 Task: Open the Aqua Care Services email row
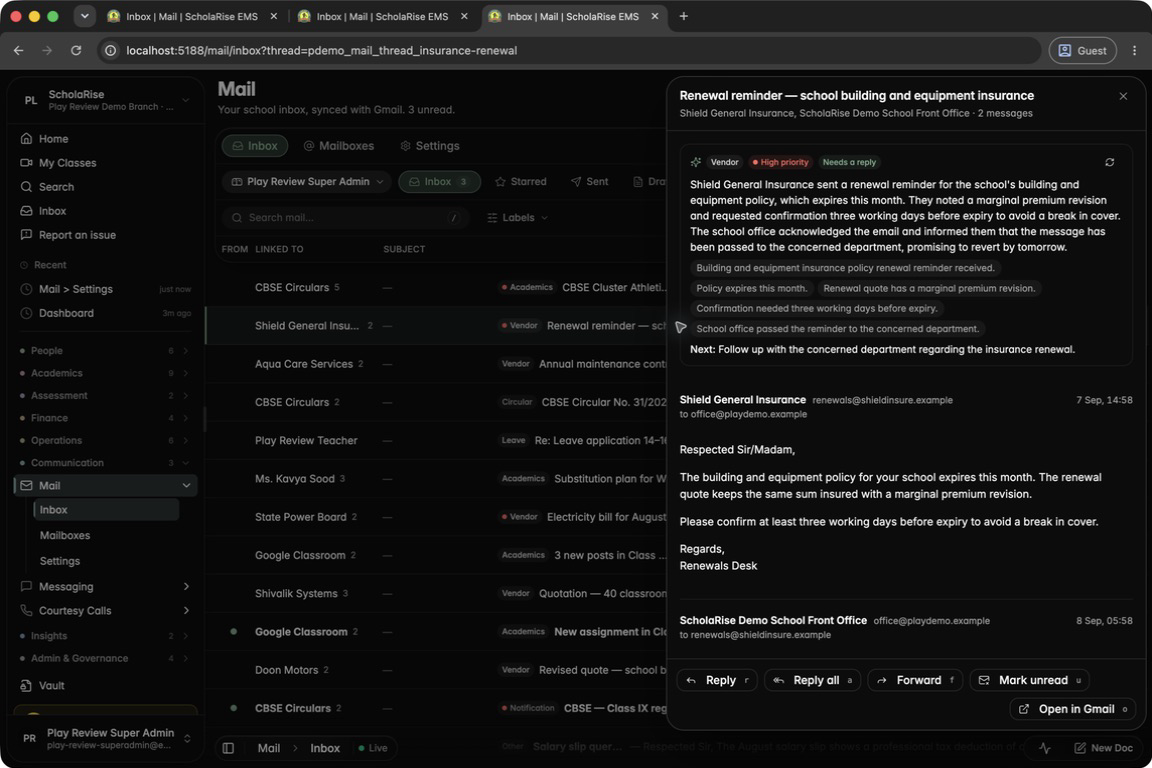pos(438,364)
